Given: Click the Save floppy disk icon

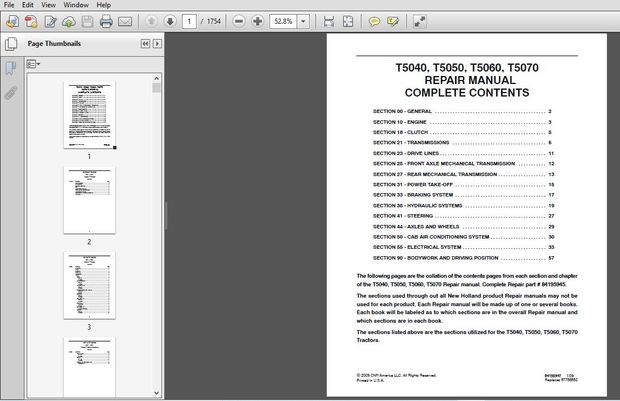Looking at the screenshot, I should [87, 21].
